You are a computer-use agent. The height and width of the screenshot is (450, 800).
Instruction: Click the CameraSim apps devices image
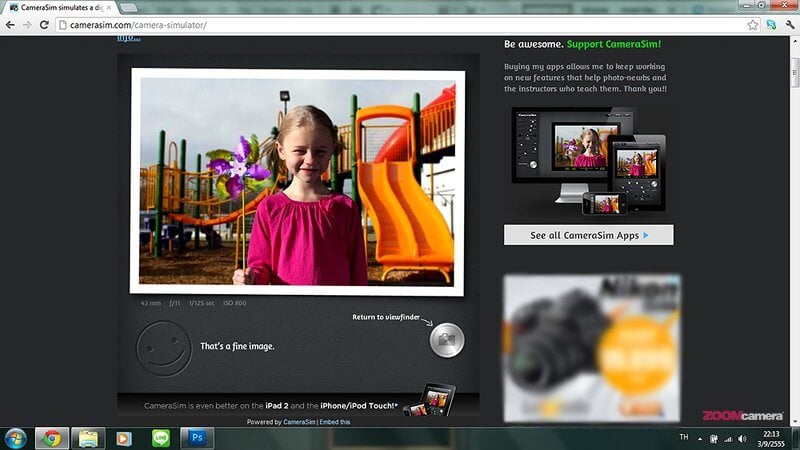pyautogui.click(x=588, y=161)
